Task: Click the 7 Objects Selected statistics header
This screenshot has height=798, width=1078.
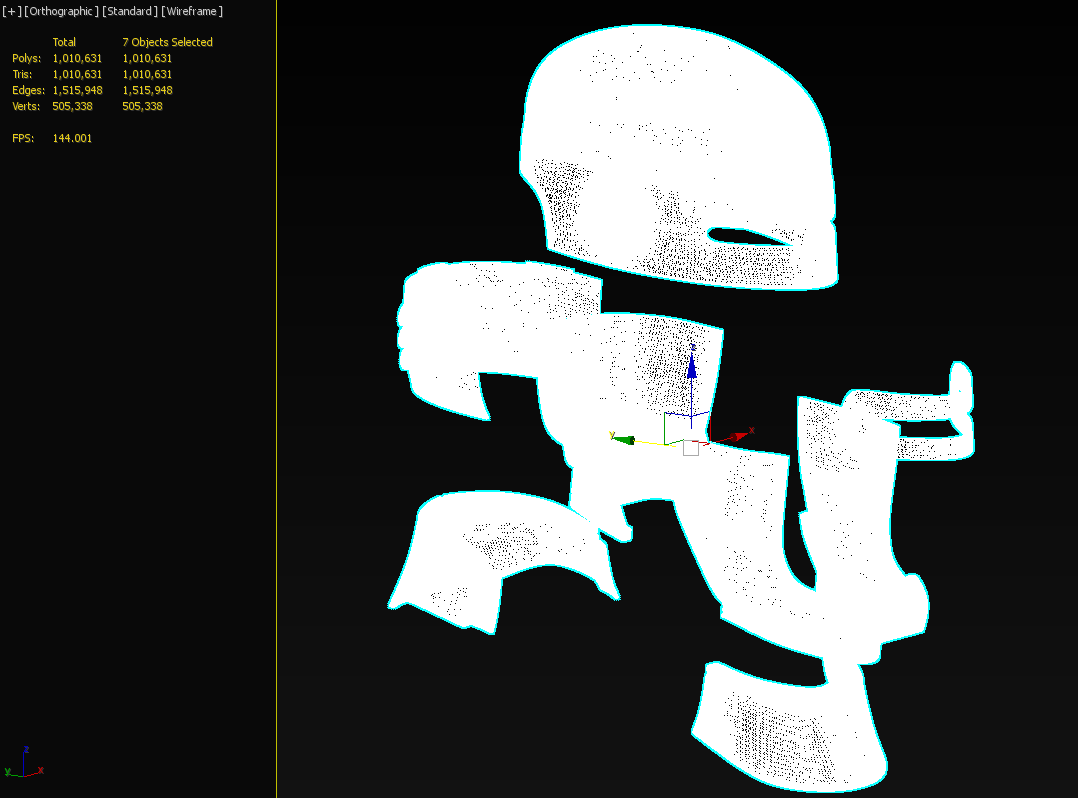Action: pos(167,42)
